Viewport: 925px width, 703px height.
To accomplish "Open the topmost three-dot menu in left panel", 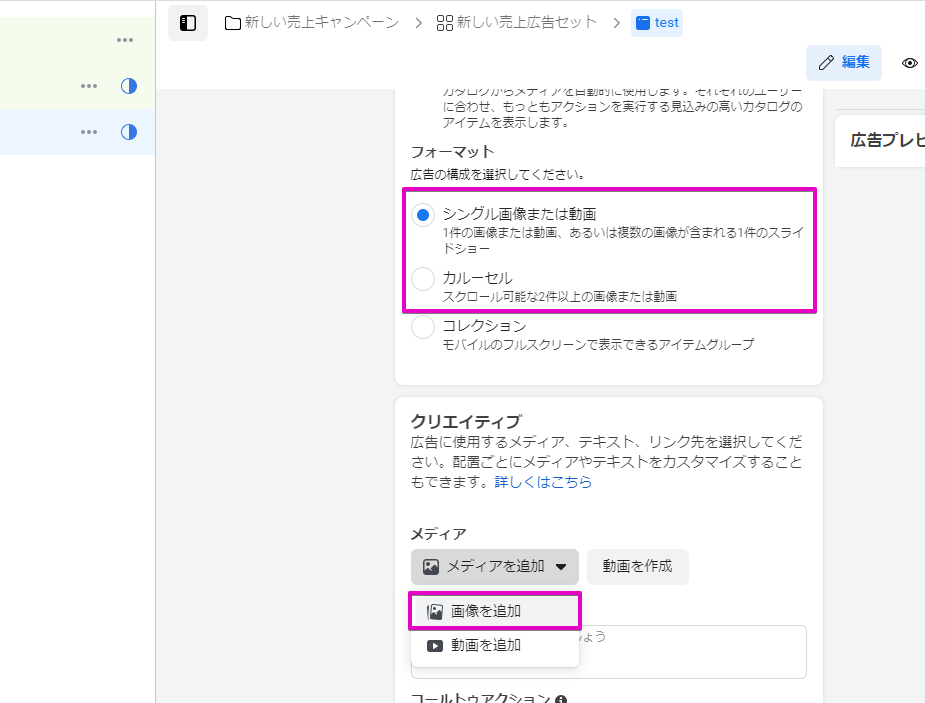I will point(124,40).
